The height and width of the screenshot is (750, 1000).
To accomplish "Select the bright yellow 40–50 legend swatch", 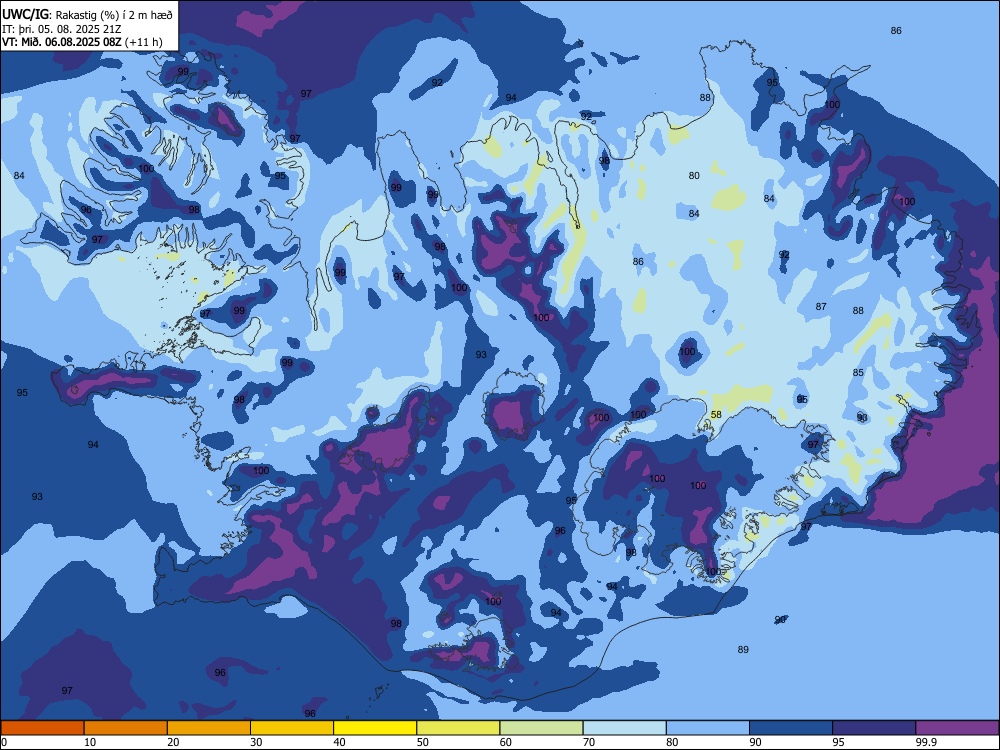I will 375,728.
